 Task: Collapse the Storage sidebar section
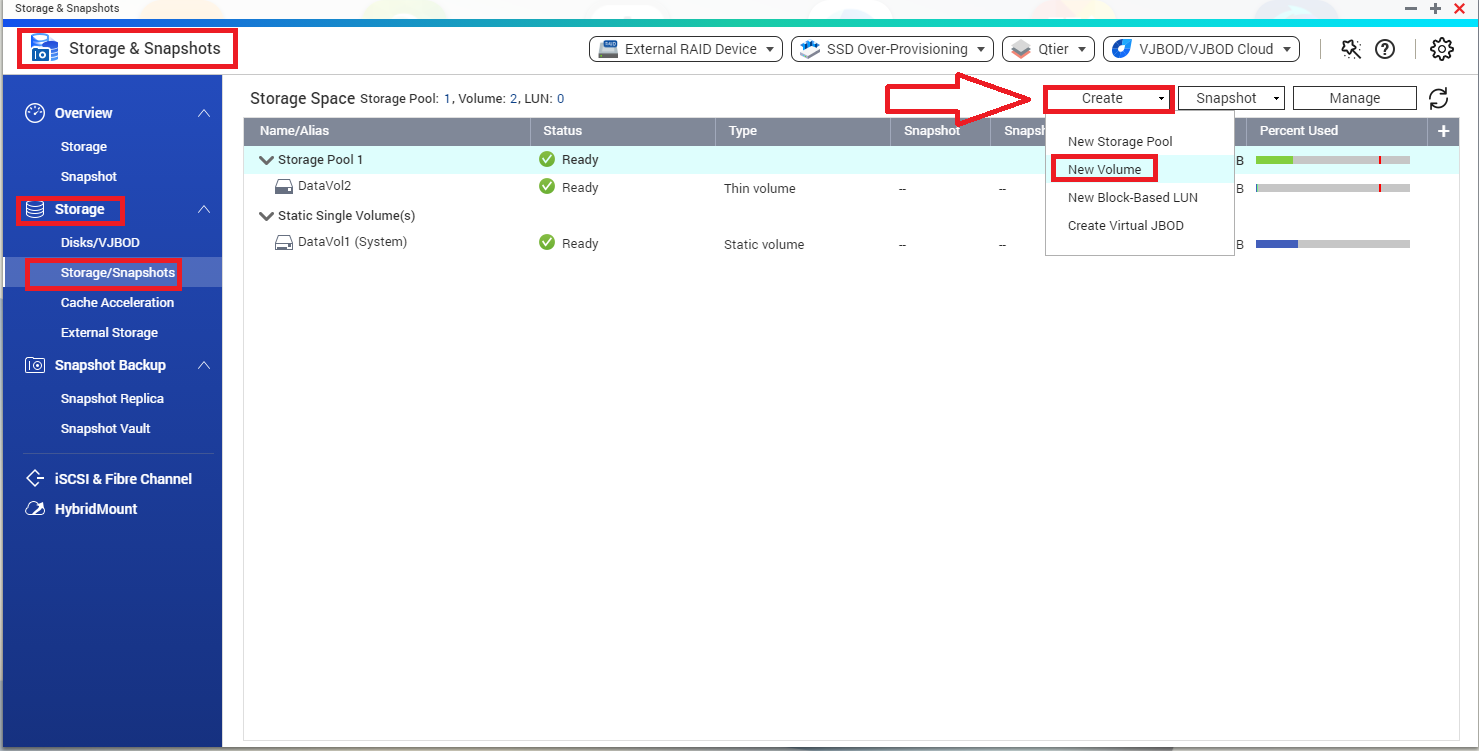point(204,209)
